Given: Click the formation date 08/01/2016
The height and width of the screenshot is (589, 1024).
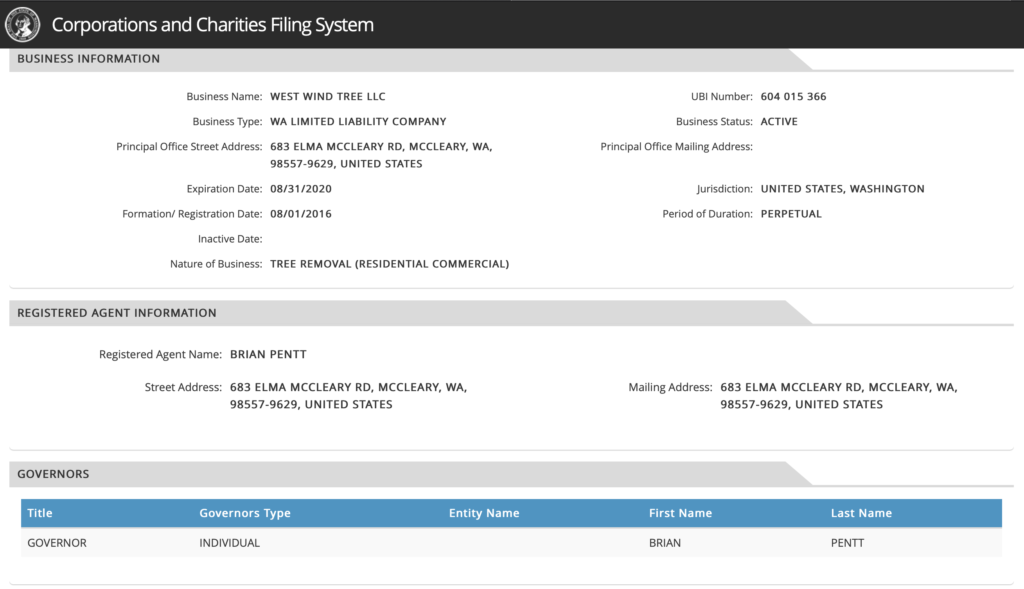Looking at the screenshot, I should [301, 214].
